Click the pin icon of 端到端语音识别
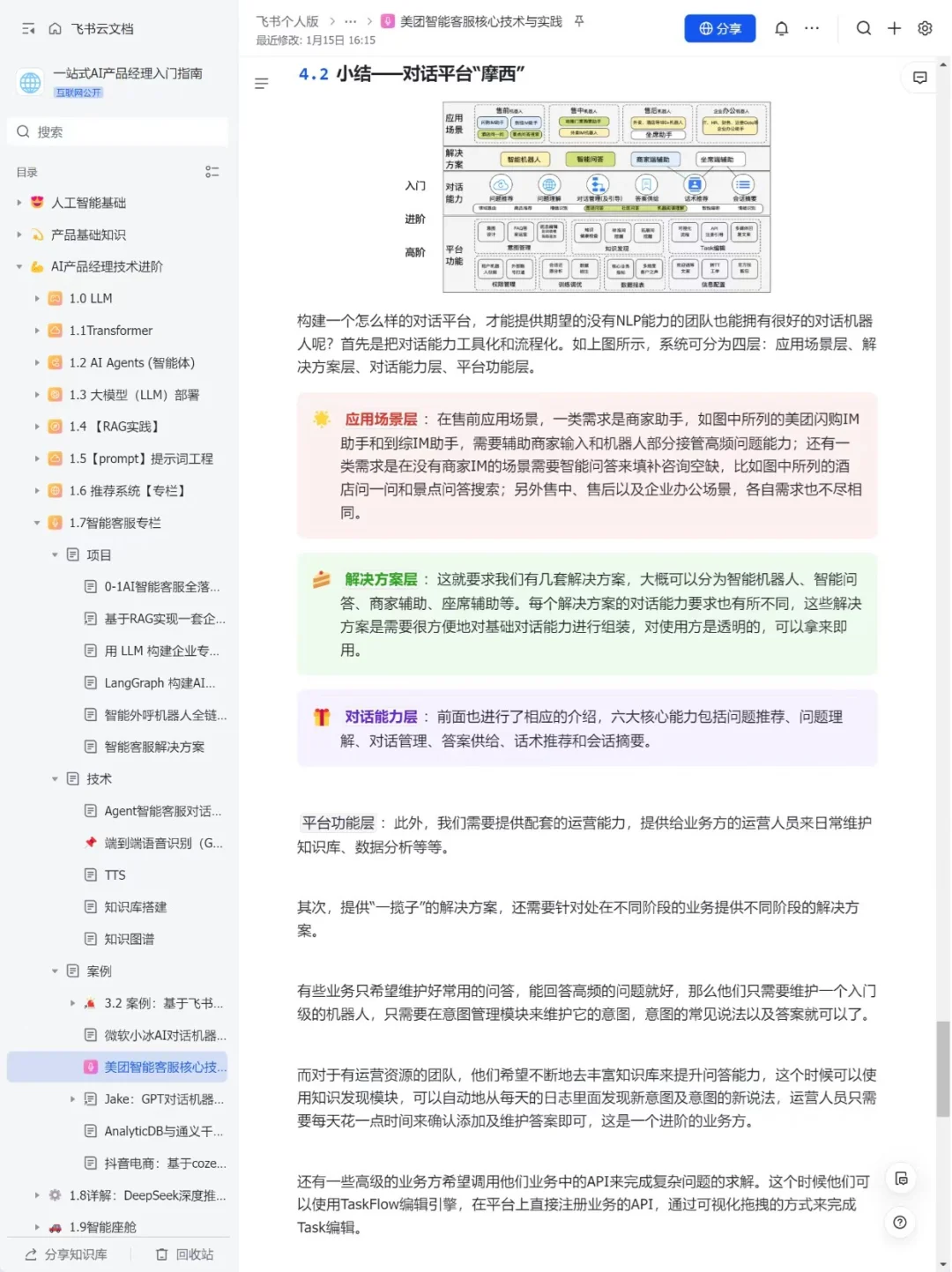 [x=90, y=843]
